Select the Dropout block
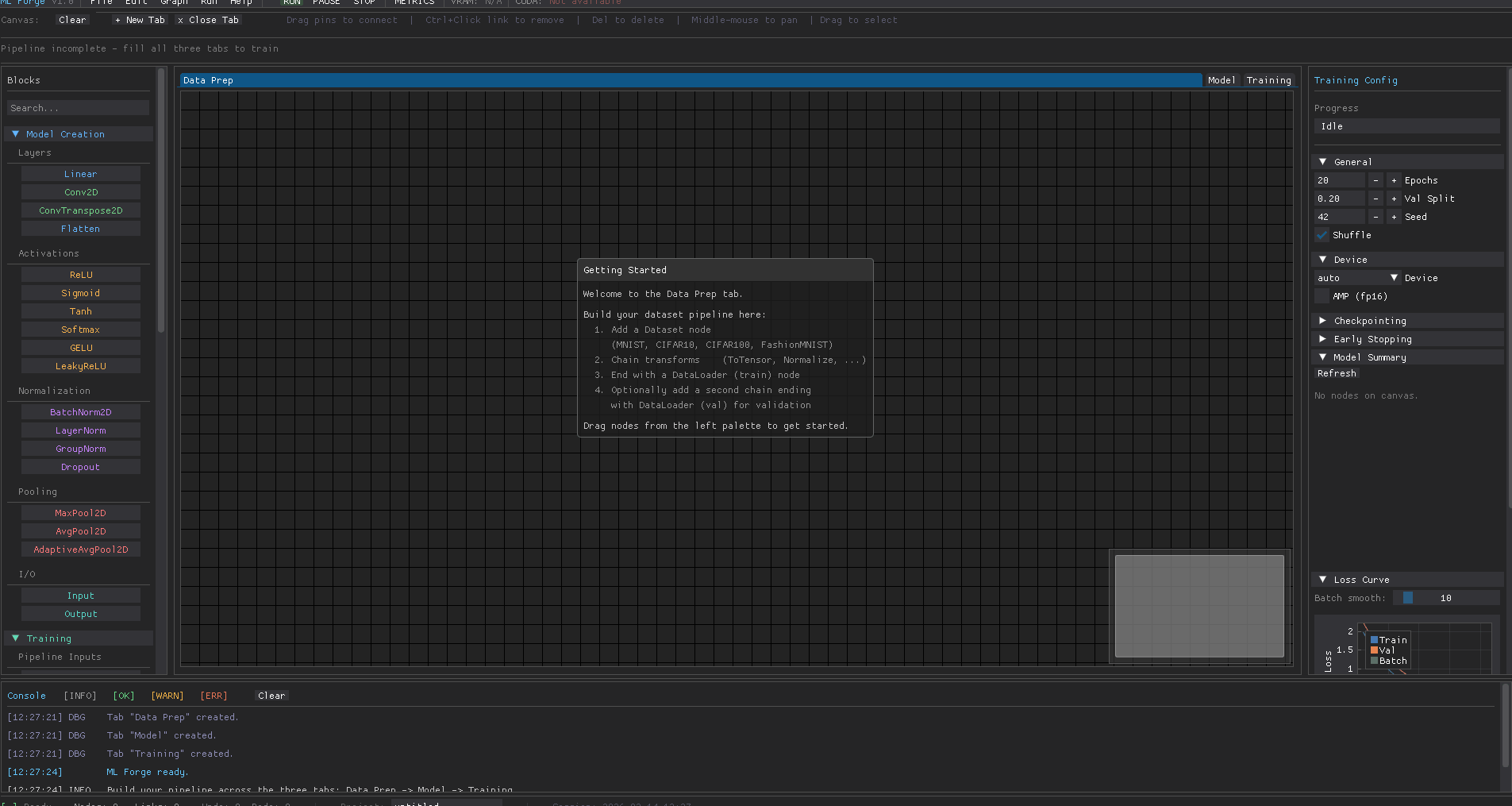The height and width of the screenshot is (806, 1512). 80,466
